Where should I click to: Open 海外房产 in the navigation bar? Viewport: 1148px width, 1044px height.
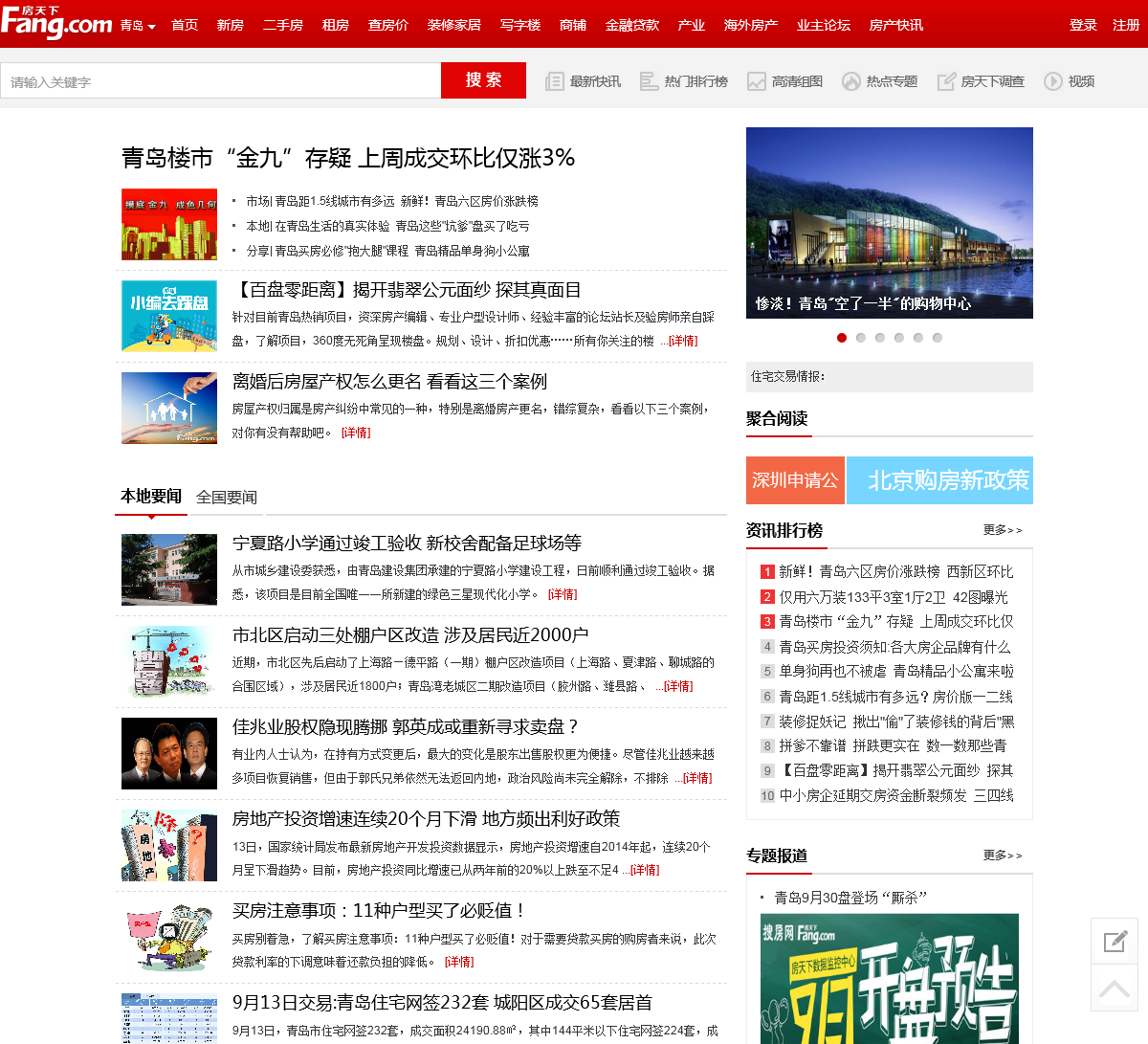751,25
